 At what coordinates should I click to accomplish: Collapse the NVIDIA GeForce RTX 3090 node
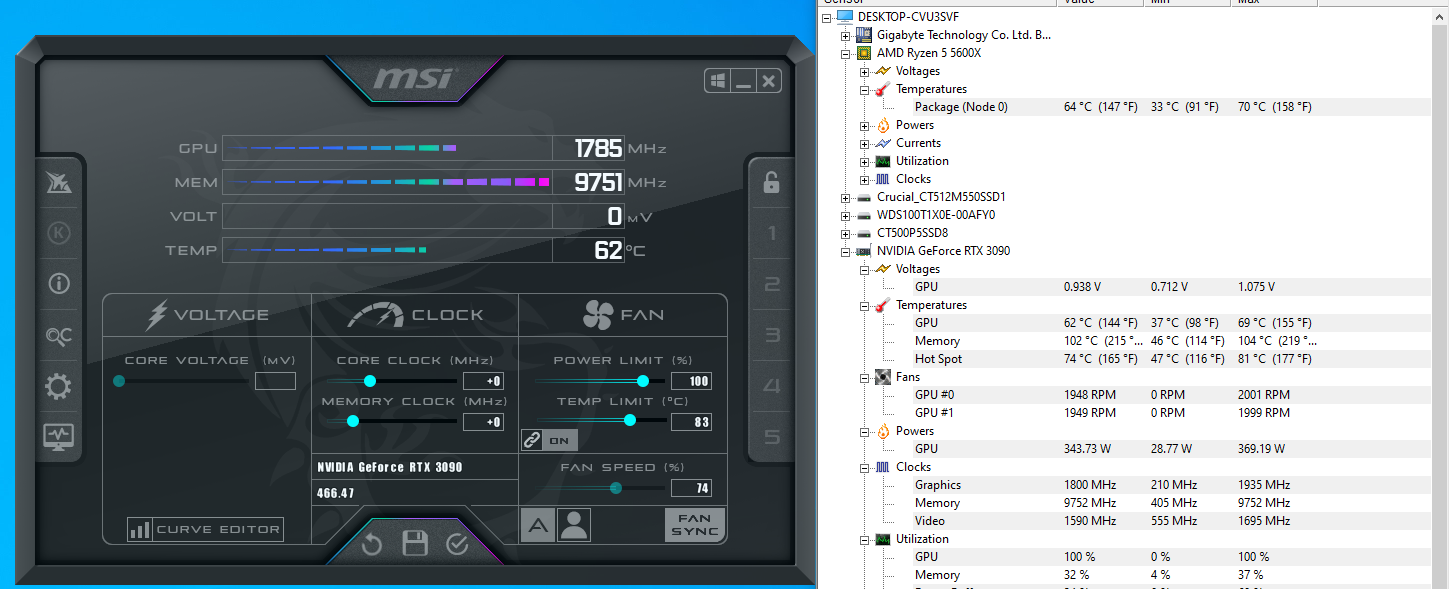click(846, 251)
